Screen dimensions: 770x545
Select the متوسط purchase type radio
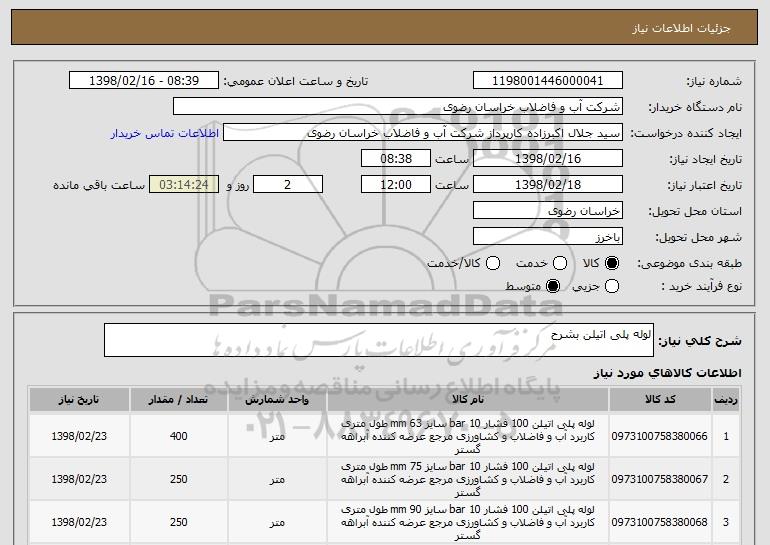tap(553, 286)
